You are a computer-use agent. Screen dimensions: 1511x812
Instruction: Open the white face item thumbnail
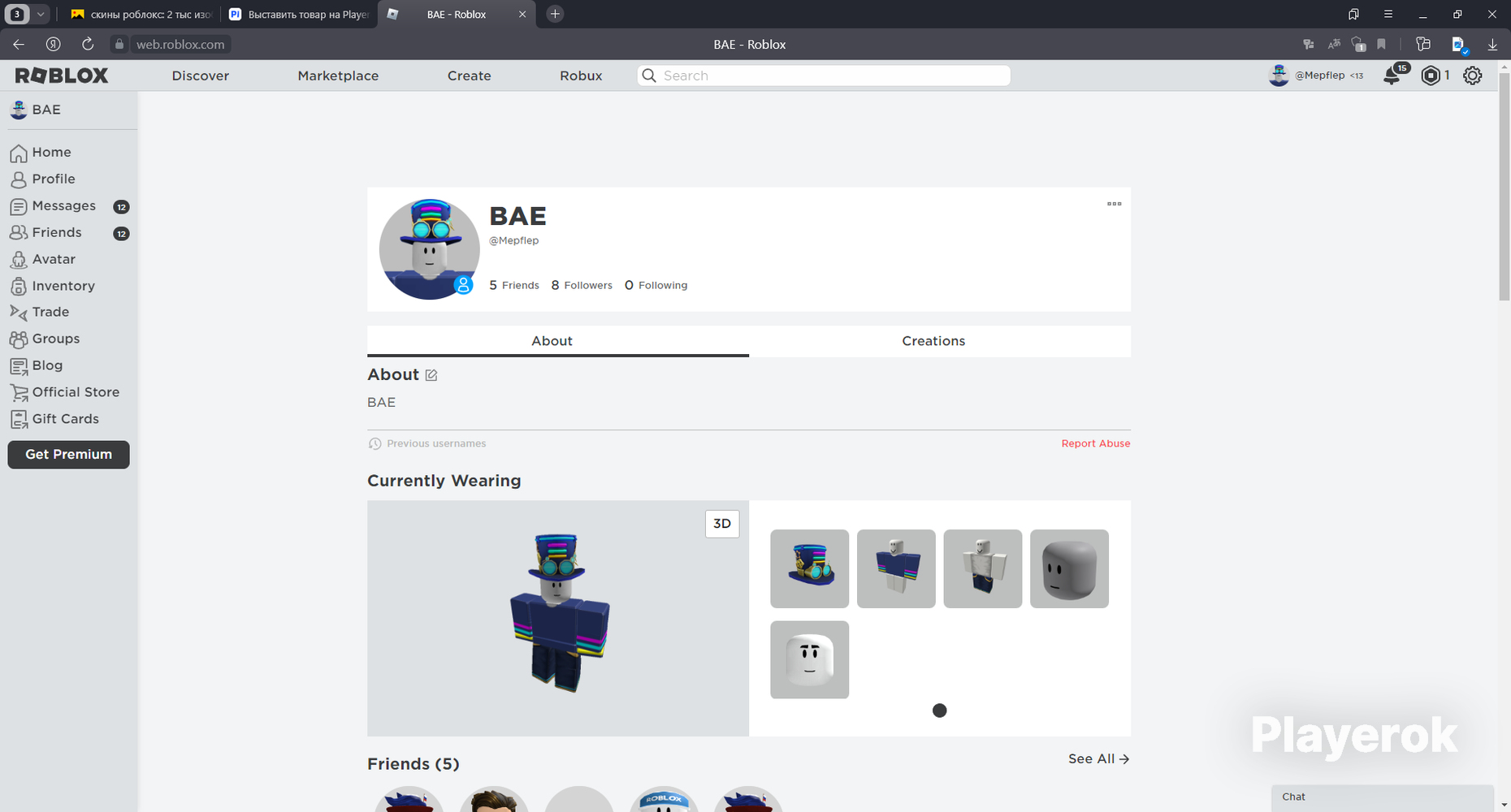click(x=810, y=659)
